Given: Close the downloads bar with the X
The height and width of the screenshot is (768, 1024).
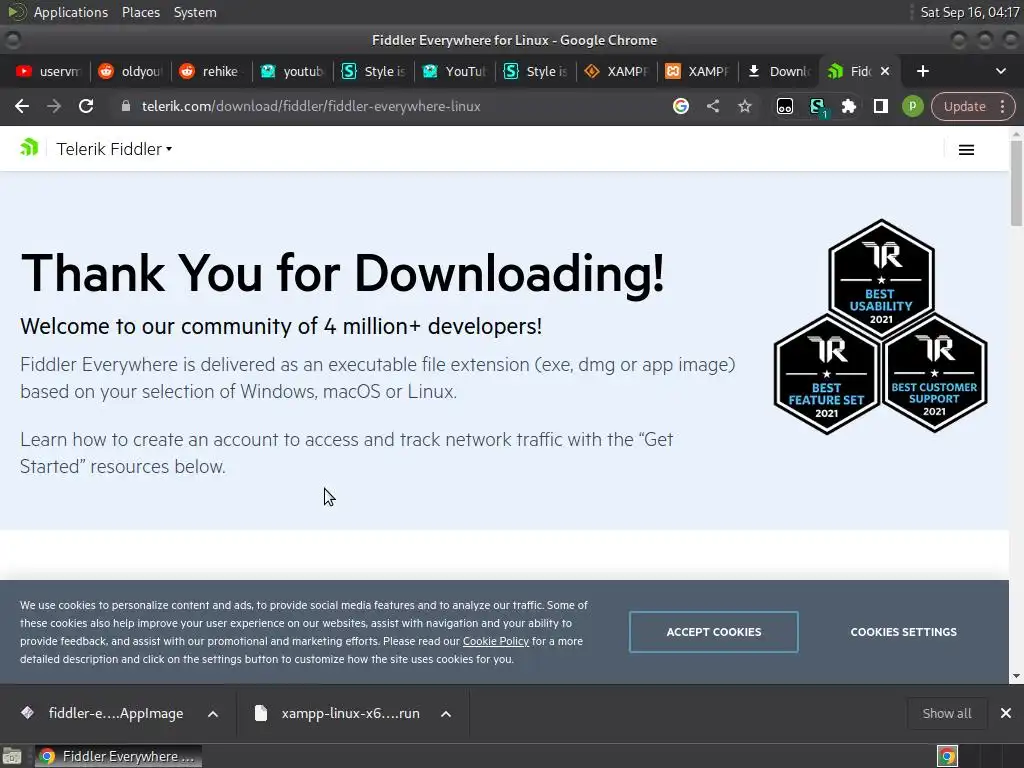Looking at the screenshot, I should (1006, 713).
